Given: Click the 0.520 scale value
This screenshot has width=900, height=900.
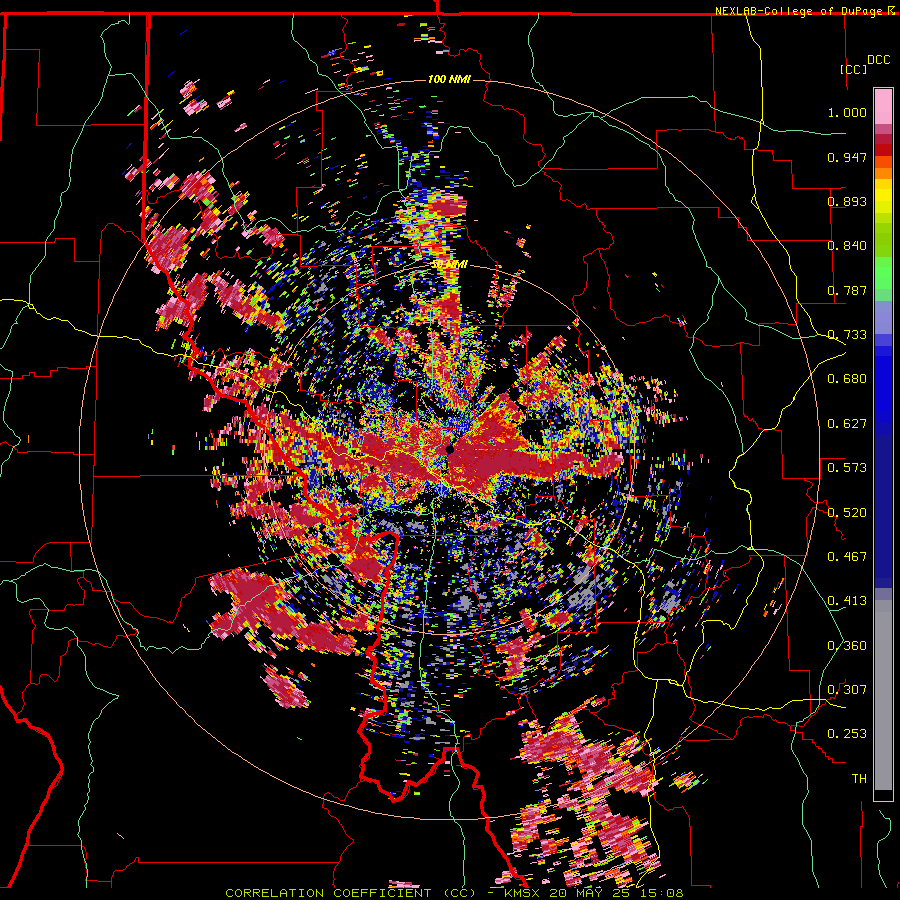Looking at the screenshot, I should click(847, 513).
